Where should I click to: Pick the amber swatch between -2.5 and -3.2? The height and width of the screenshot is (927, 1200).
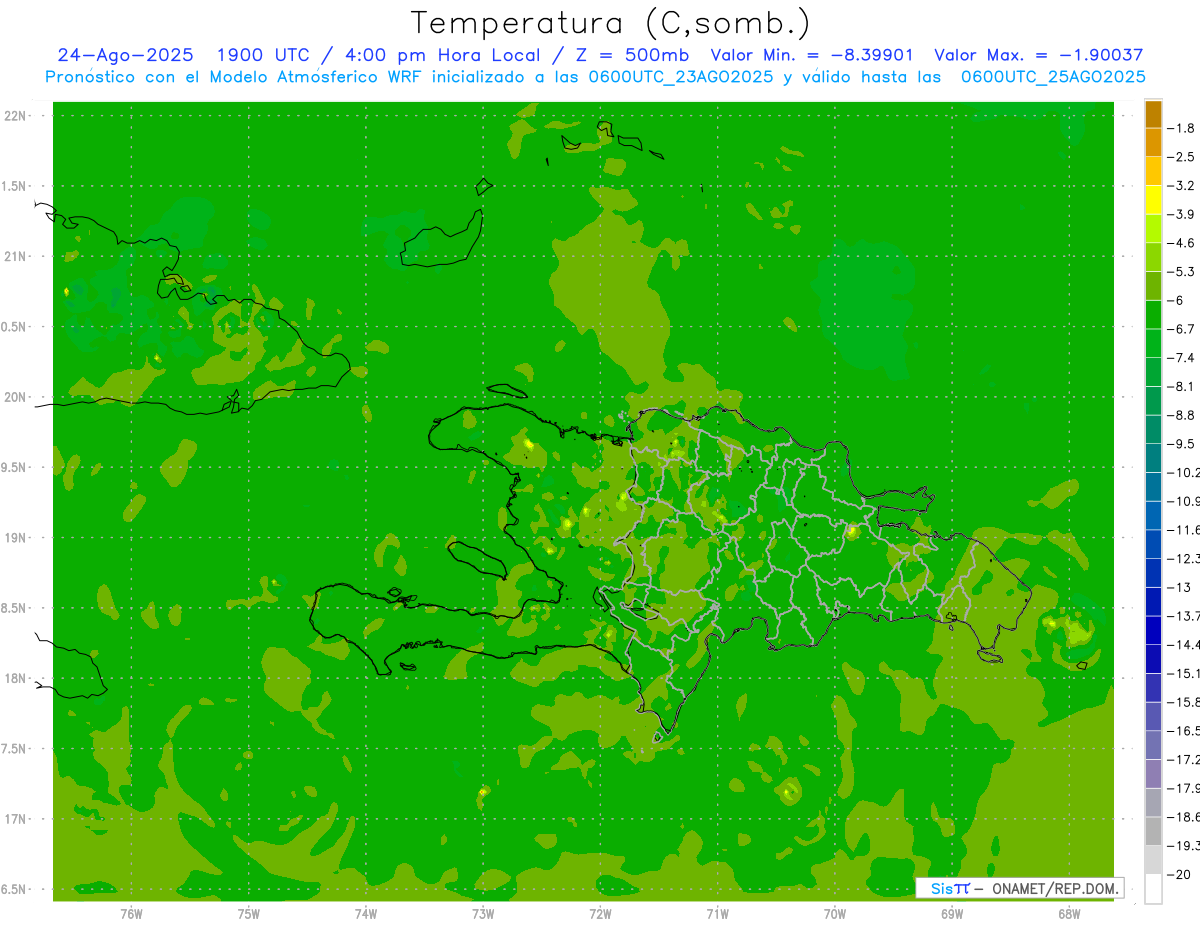1153,171
